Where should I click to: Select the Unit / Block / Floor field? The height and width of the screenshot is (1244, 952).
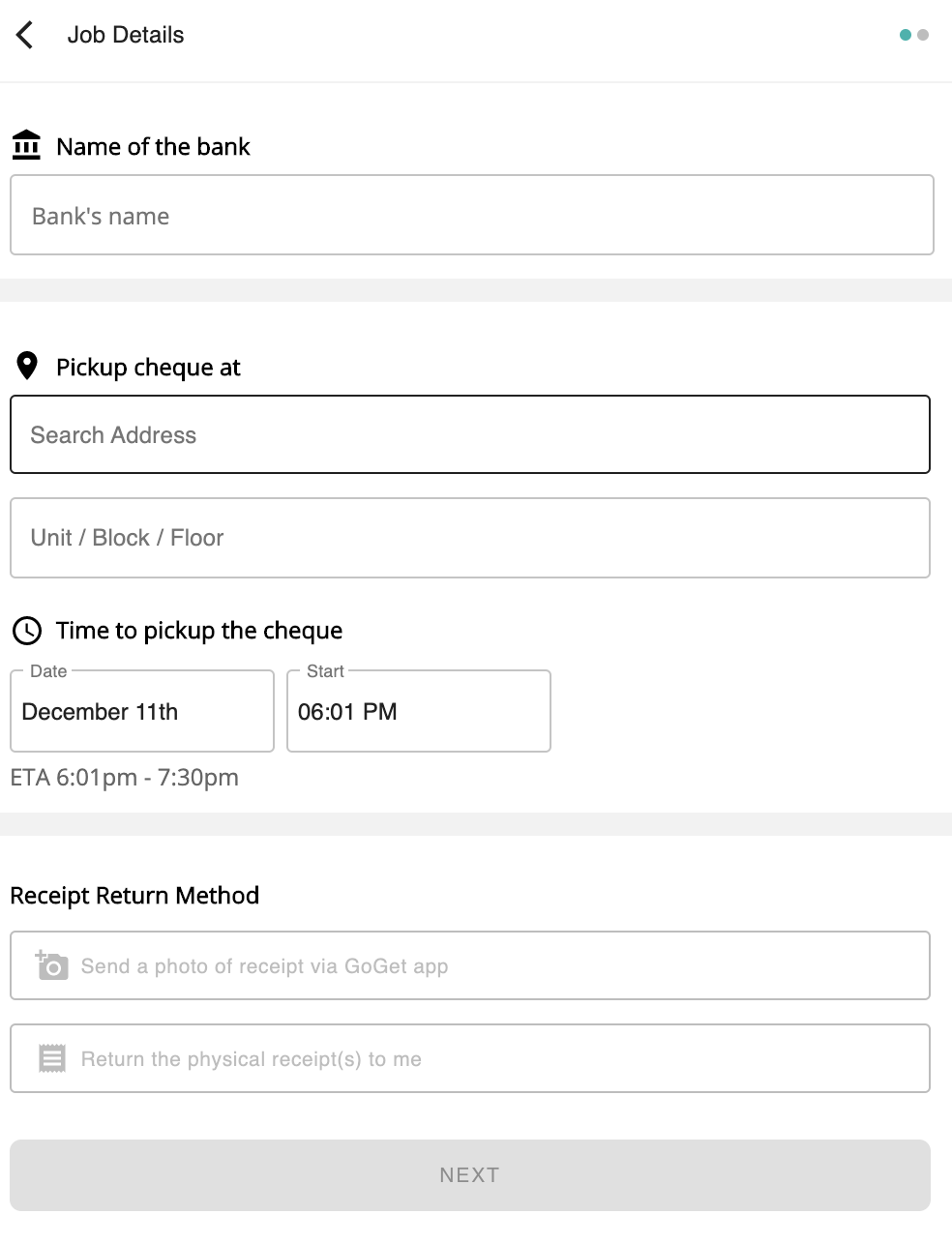point(470,538)
